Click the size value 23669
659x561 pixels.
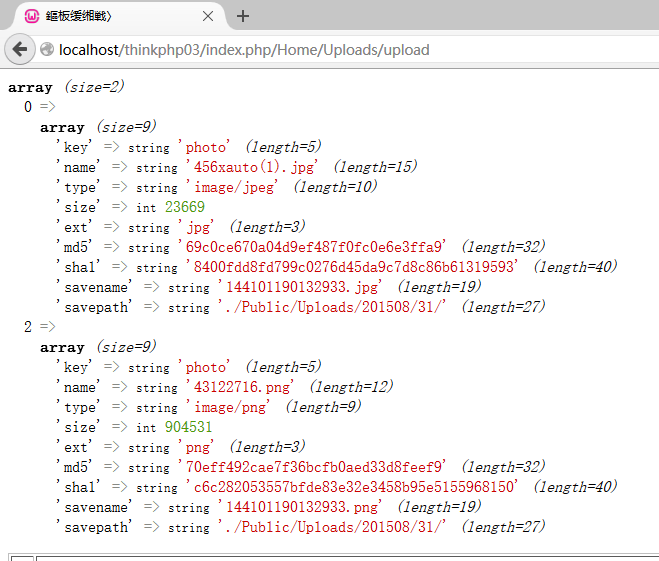185,207
